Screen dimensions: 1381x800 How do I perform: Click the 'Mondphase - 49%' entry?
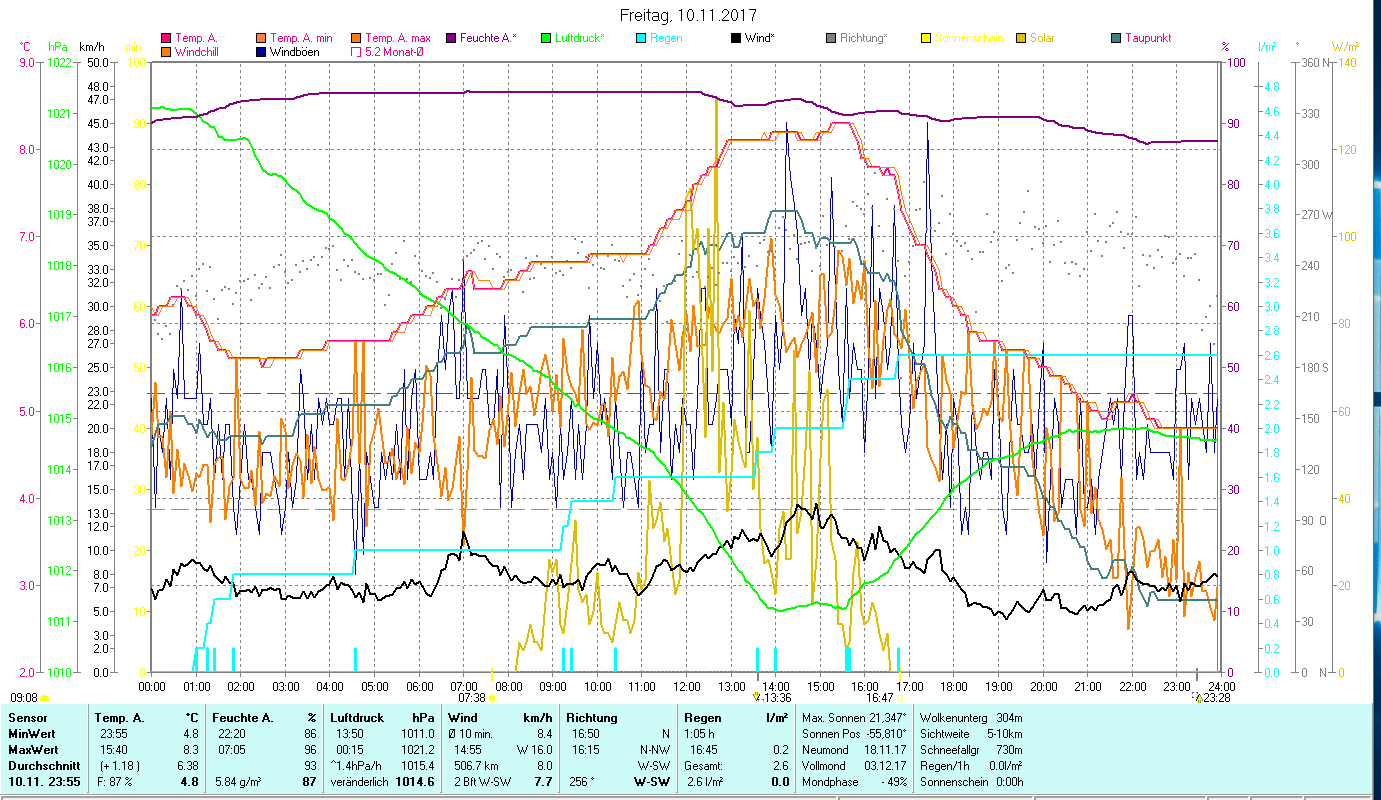click(x=853, y=782)
